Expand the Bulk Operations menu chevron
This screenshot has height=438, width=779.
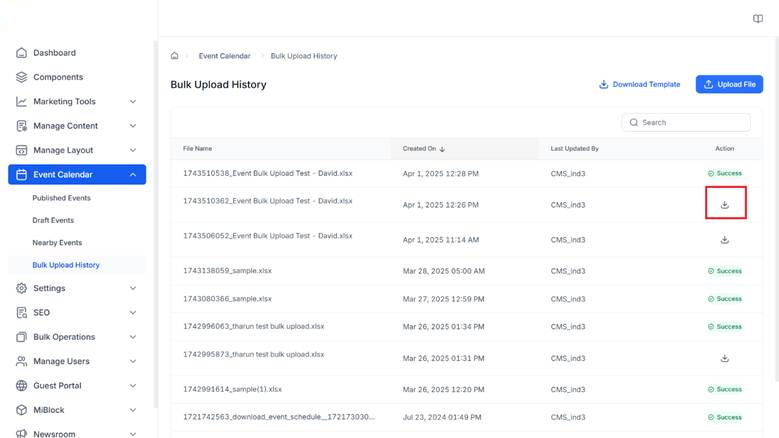[x=133, y=337]
